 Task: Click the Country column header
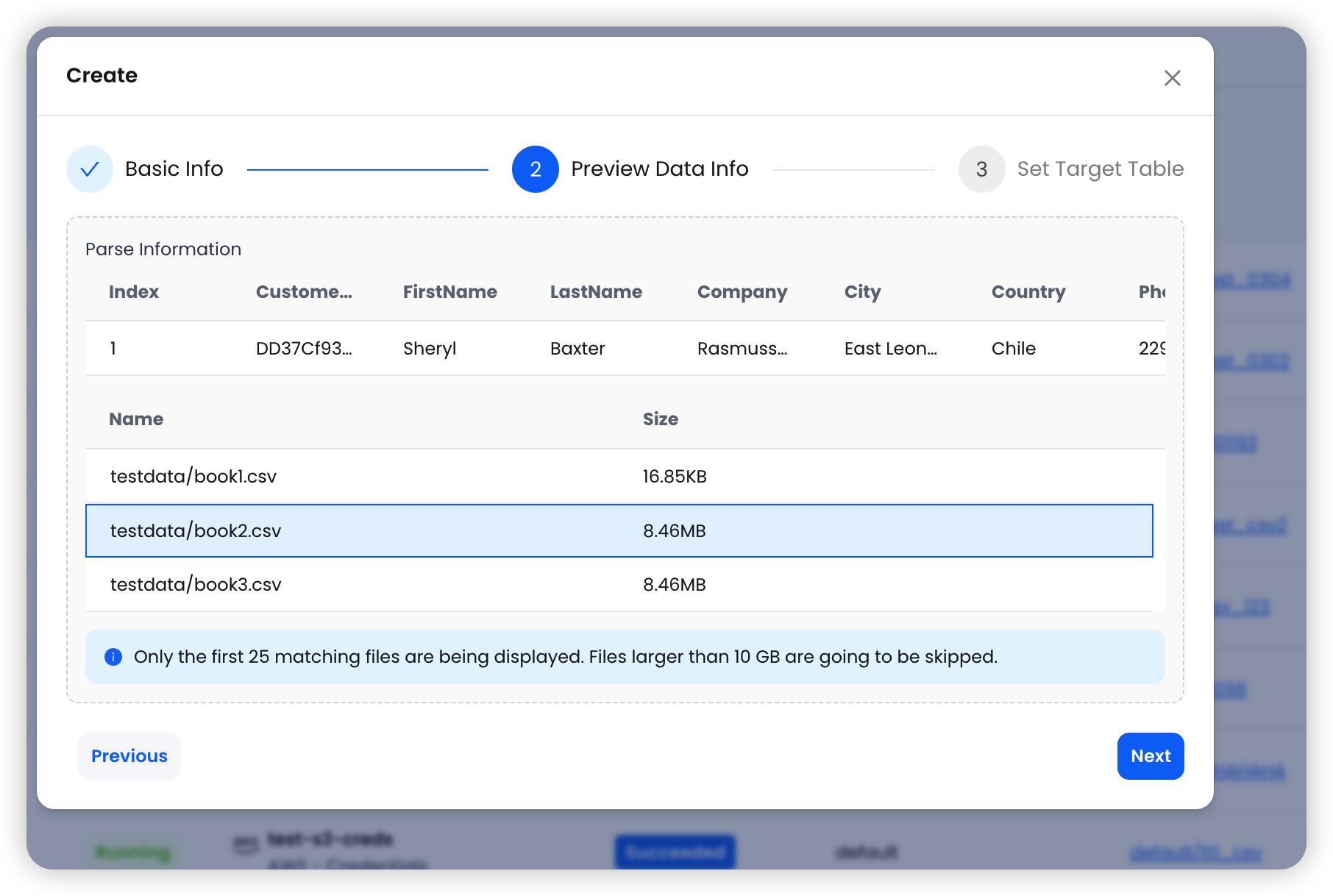(x=1028, y=292)
